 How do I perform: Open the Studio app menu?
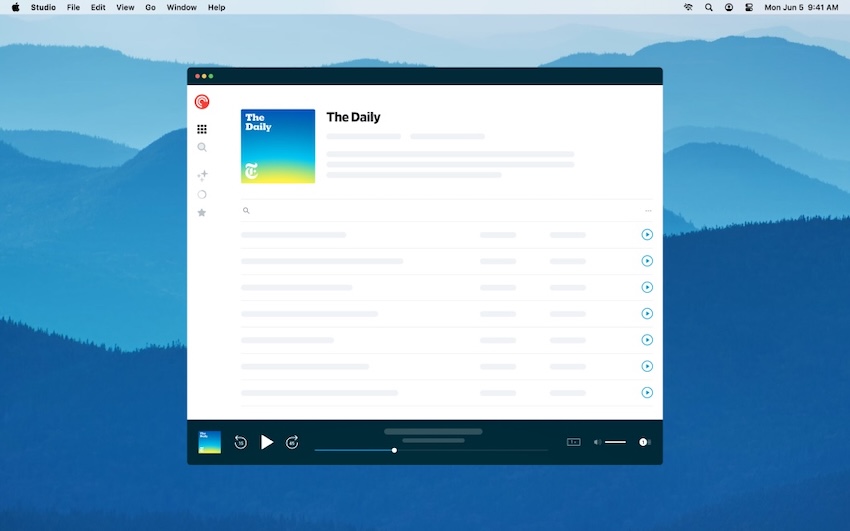point(43,7)
